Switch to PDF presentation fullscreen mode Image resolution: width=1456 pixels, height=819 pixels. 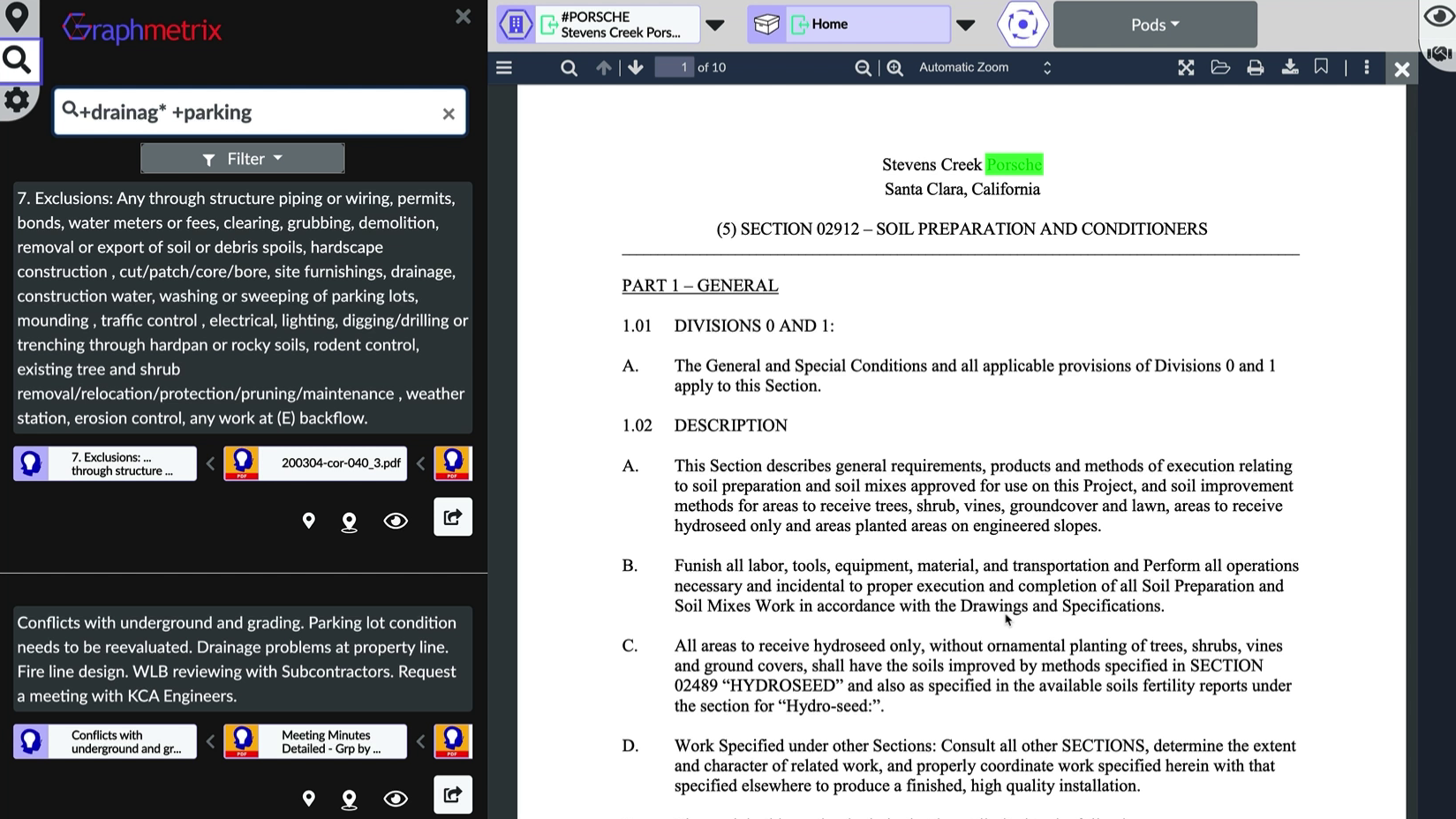pos(1186,68)
